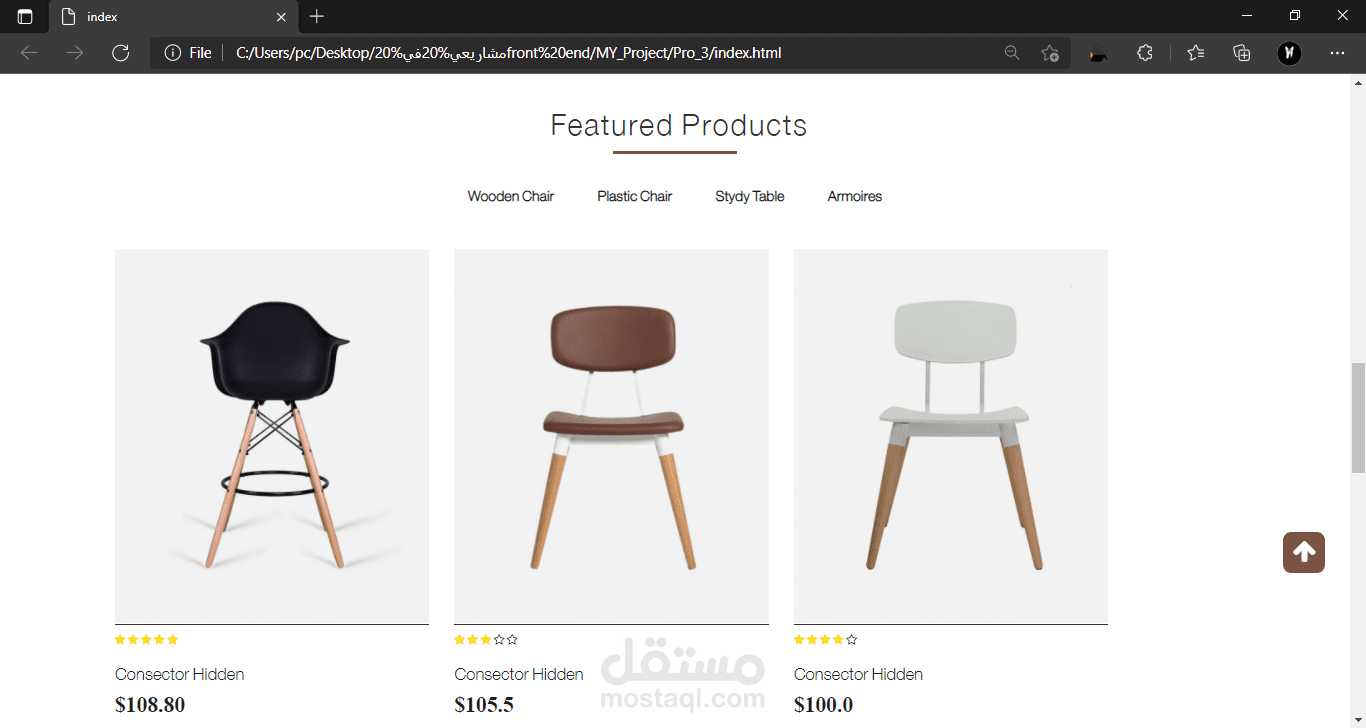Switch to the Stydy Table category

[x=749, y=196]
